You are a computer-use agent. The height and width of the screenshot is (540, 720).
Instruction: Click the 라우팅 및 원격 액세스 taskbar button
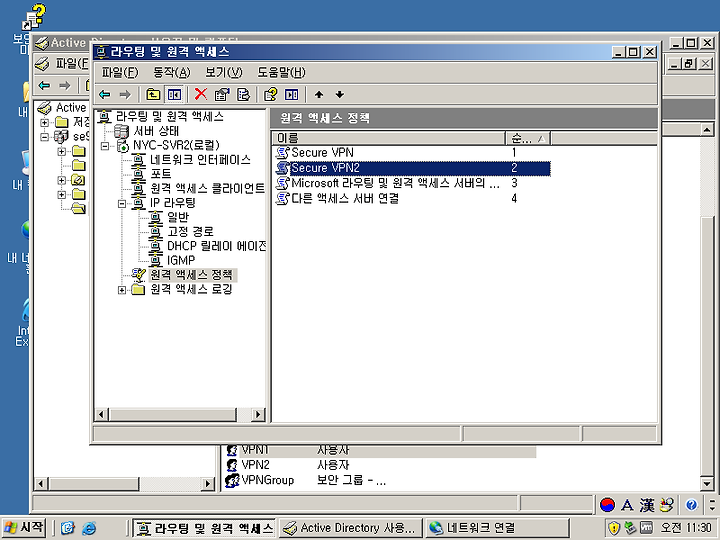pyautogui.click(x=204, y=528)
